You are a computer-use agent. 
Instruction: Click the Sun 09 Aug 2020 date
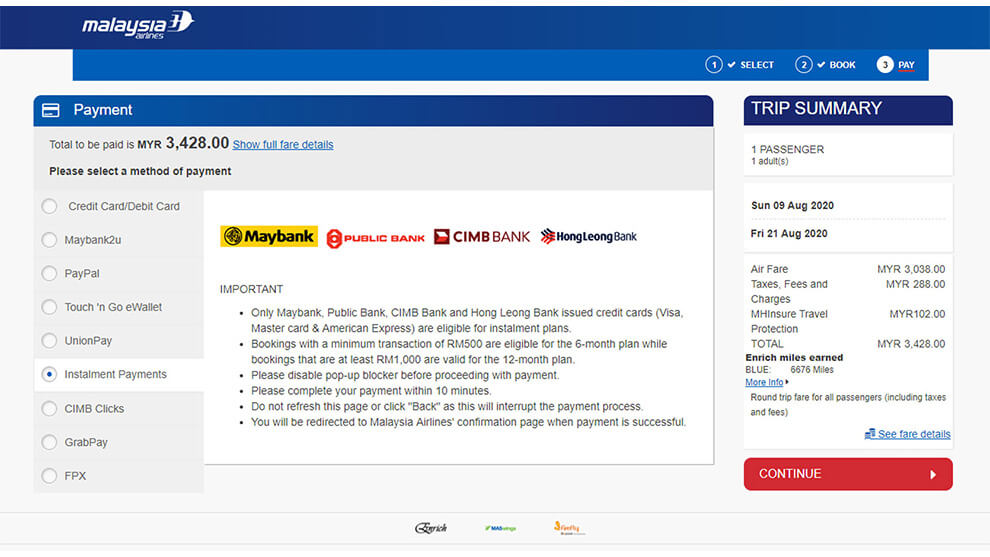[792, 205]
